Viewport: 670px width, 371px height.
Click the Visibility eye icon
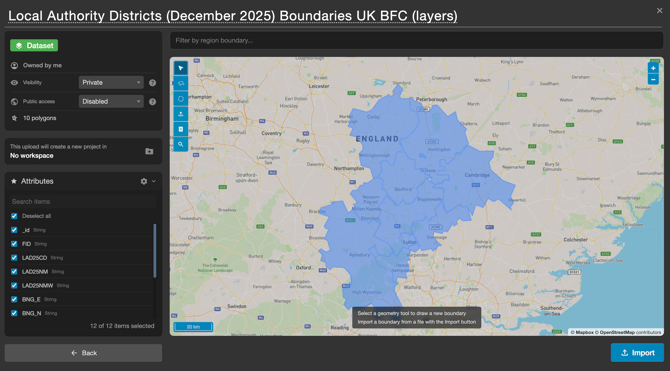click(x=14, y=82)
